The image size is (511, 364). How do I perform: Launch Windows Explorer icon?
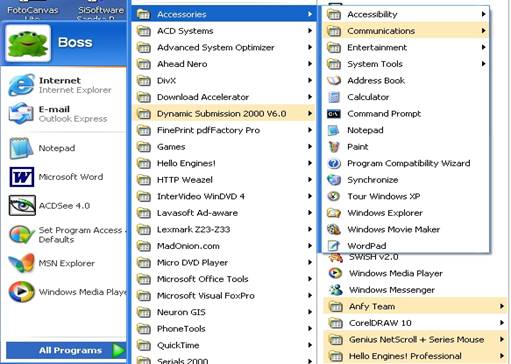(334, 213)
